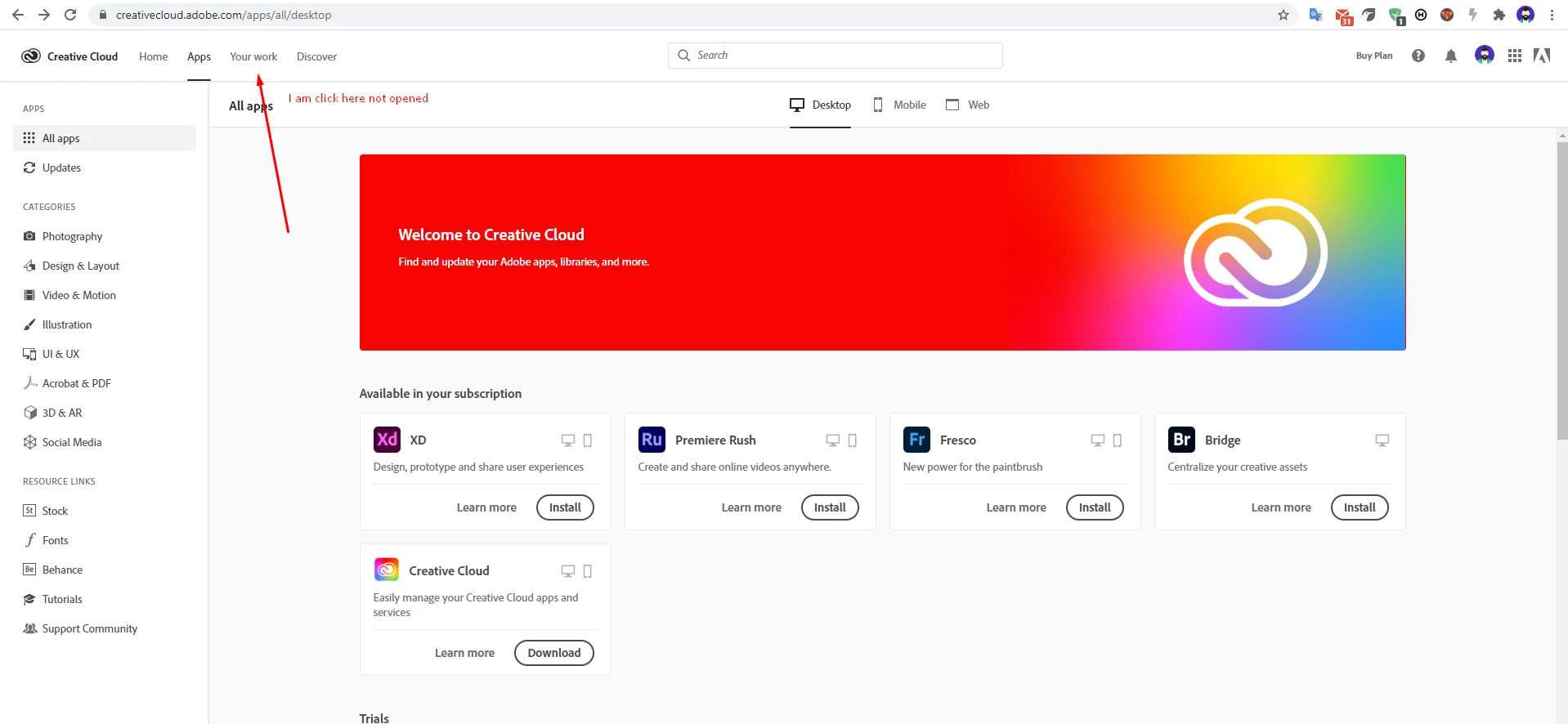Click the Creative Cloud app card icon
Viewport: 1568px width, 724px height.
click(x=387, y=570)
